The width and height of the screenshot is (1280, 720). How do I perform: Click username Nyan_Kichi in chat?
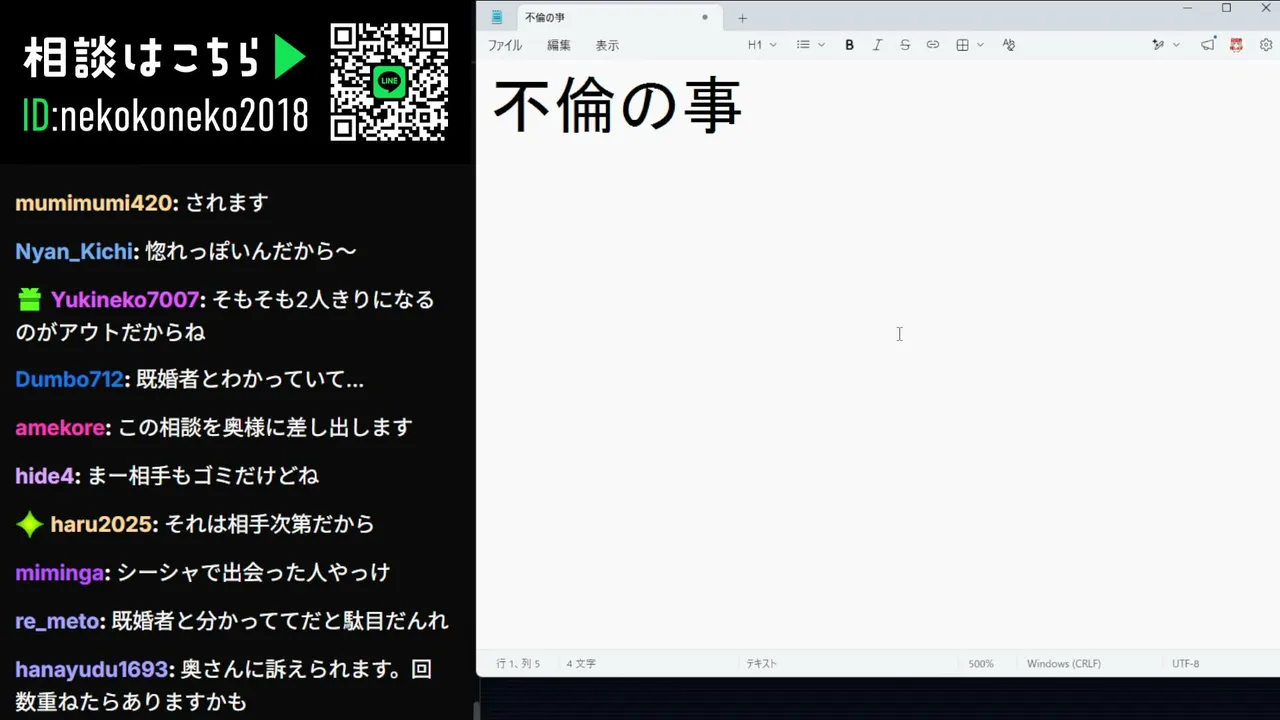tap(73, 251)
